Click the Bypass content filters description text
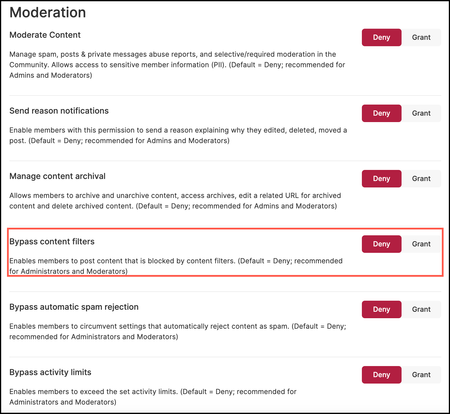This screenshot has width=450, height=414. pos(176,266)
